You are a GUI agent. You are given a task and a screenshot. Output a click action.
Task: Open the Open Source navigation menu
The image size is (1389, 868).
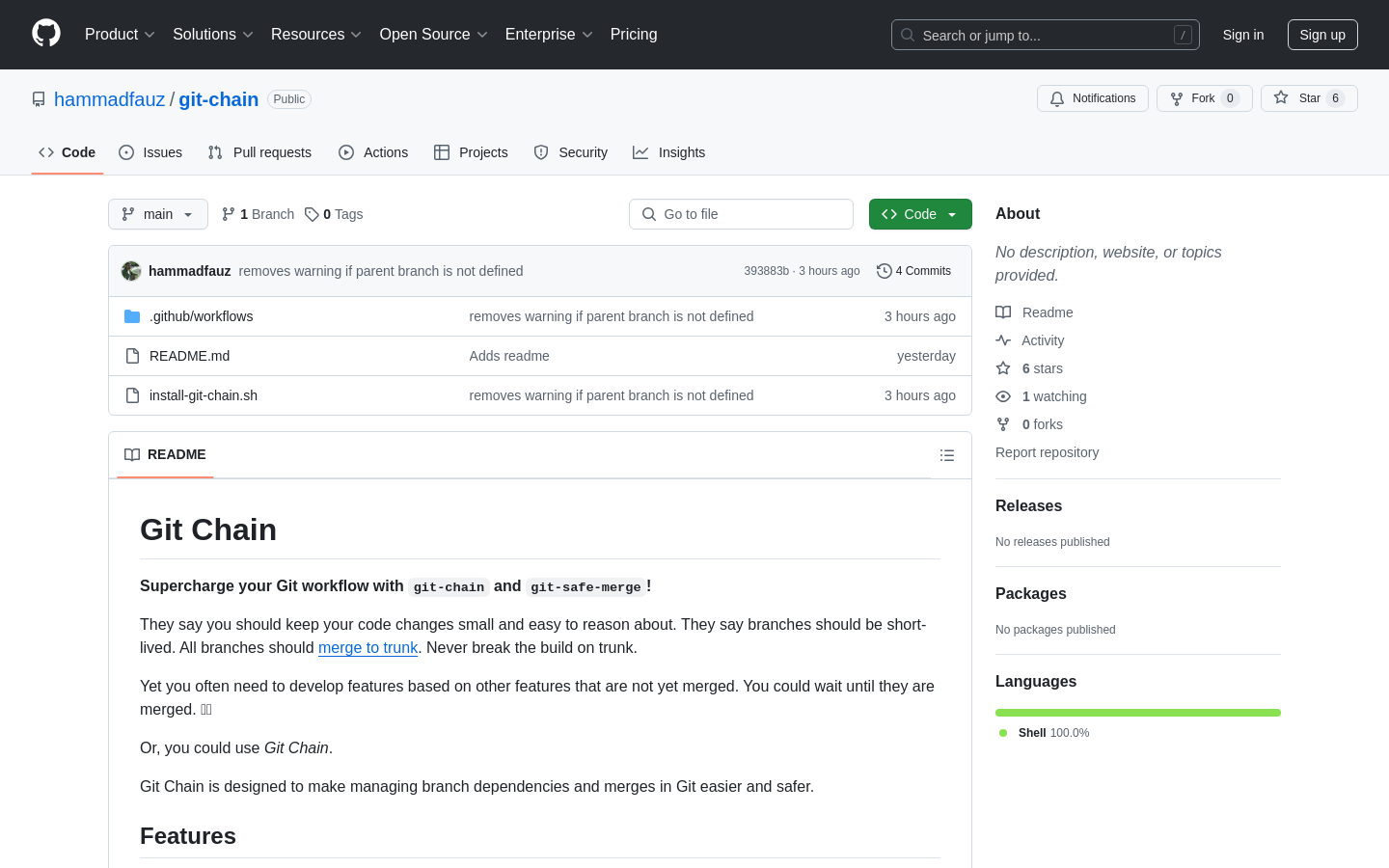coord(433,35)
